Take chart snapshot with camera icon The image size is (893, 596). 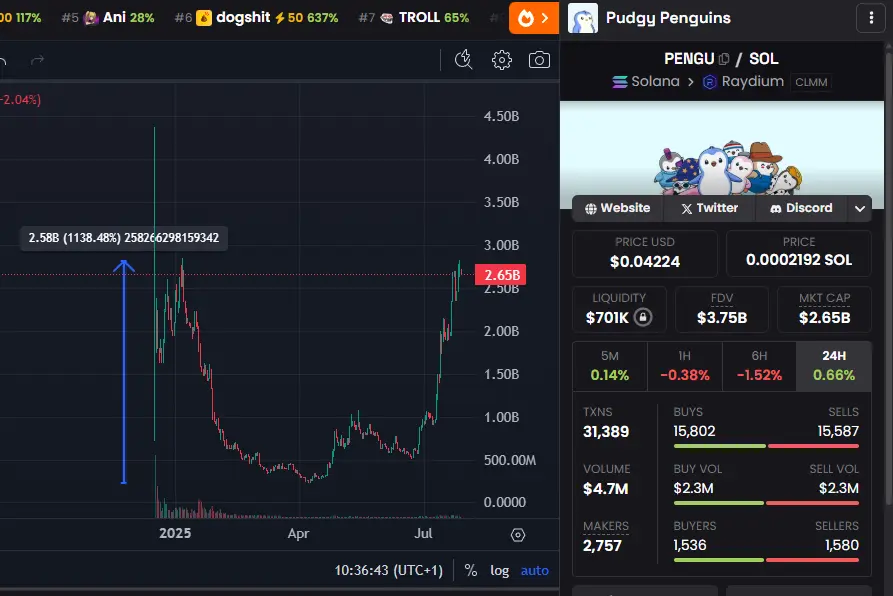pyautogui.click(x=539, y=60)
